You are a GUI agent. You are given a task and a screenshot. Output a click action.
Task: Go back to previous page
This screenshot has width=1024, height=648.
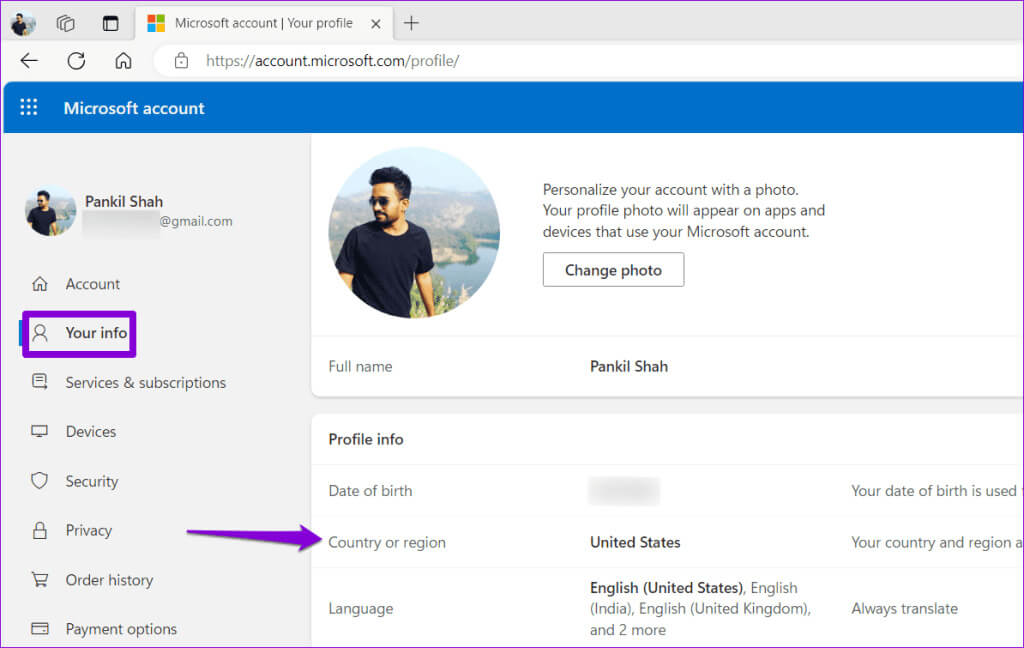pos(29,61)
